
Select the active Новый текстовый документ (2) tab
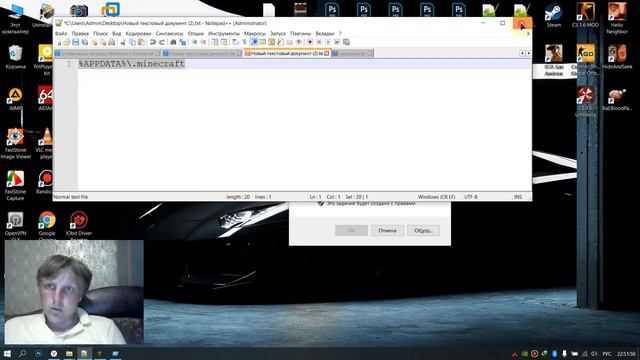coord(287,53)
